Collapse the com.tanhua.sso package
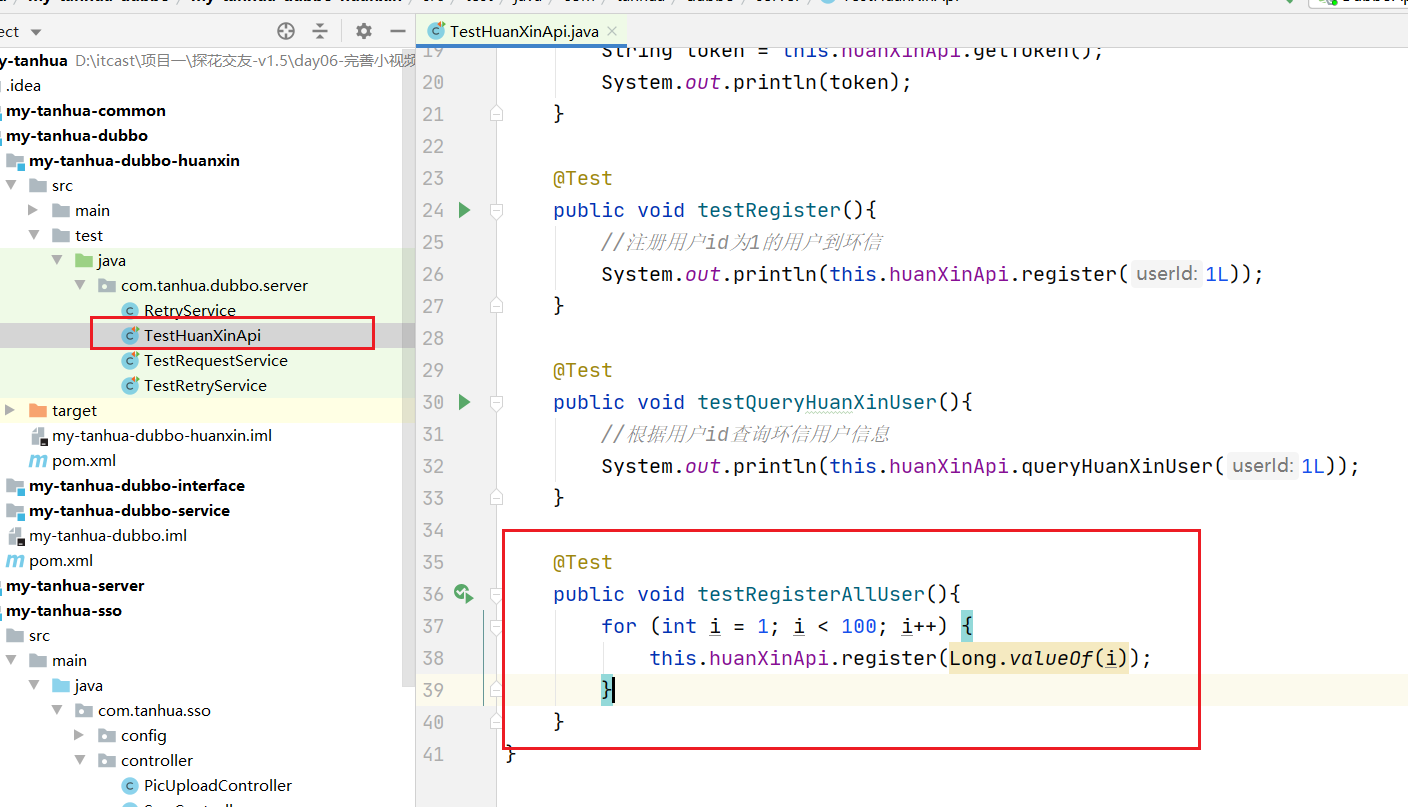Image resolution: width=1408 pixels, height=807 pixels. 57,710
